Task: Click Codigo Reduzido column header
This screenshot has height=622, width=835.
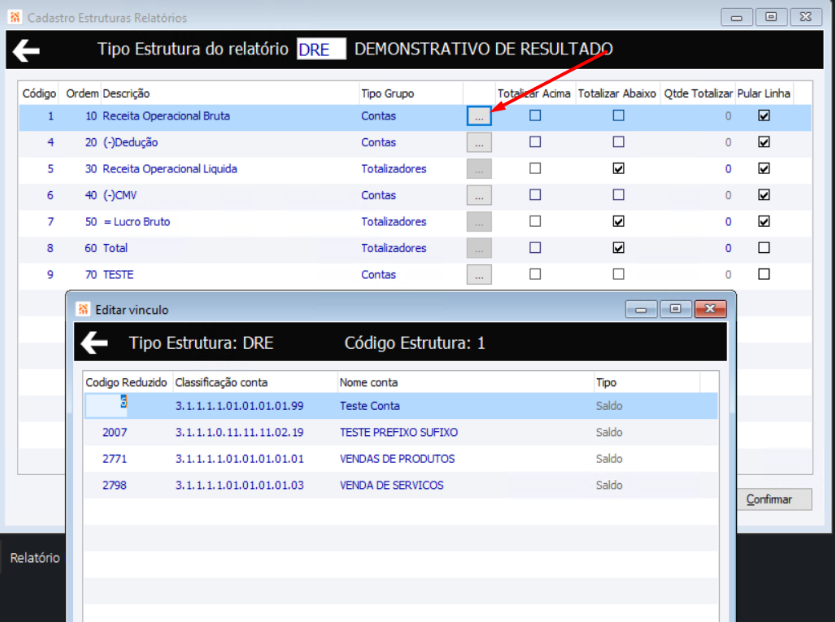Action: click(126, 382)
